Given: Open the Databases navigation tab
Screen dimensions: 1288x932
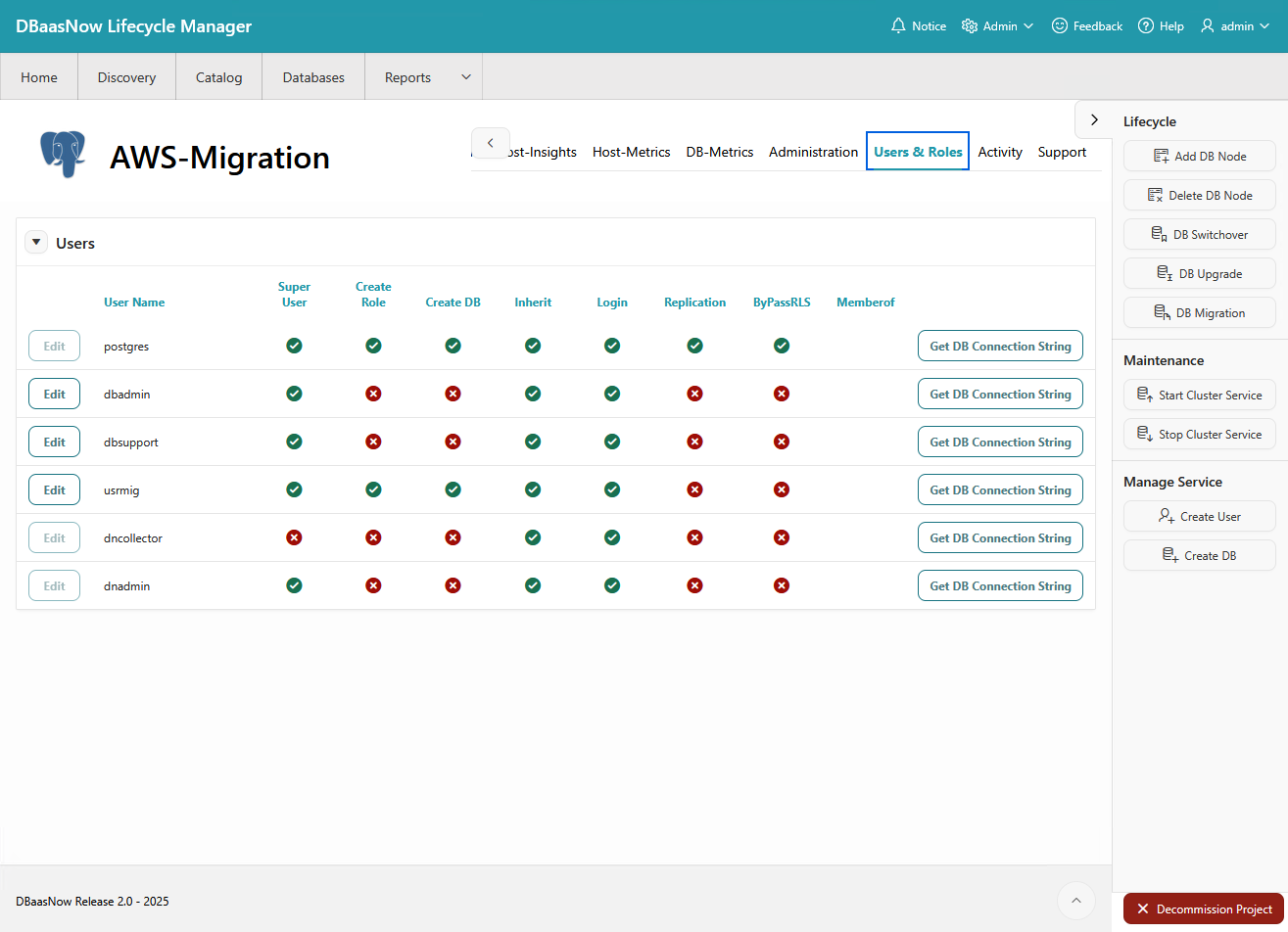Looking at the screenshot, I should [313, 77].
